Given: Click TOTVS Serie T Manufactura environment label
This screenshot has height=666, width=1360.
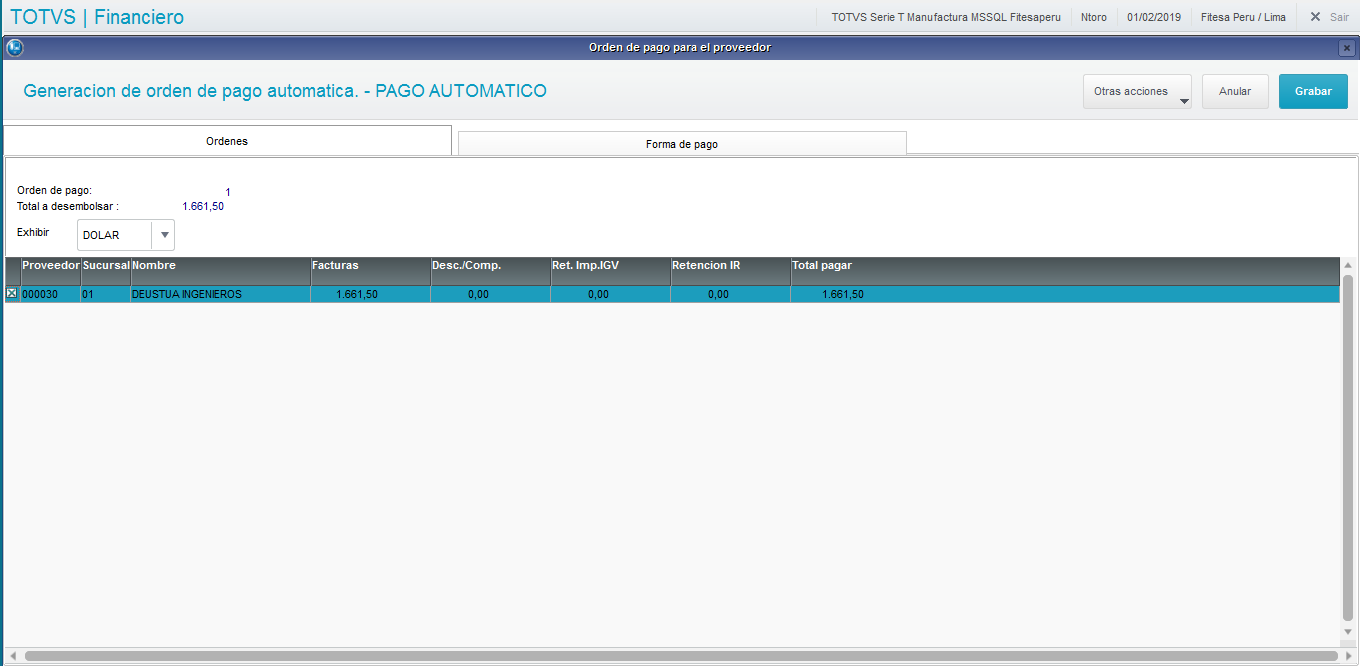Looking at the screenshot, I should [x=946, y=17].
